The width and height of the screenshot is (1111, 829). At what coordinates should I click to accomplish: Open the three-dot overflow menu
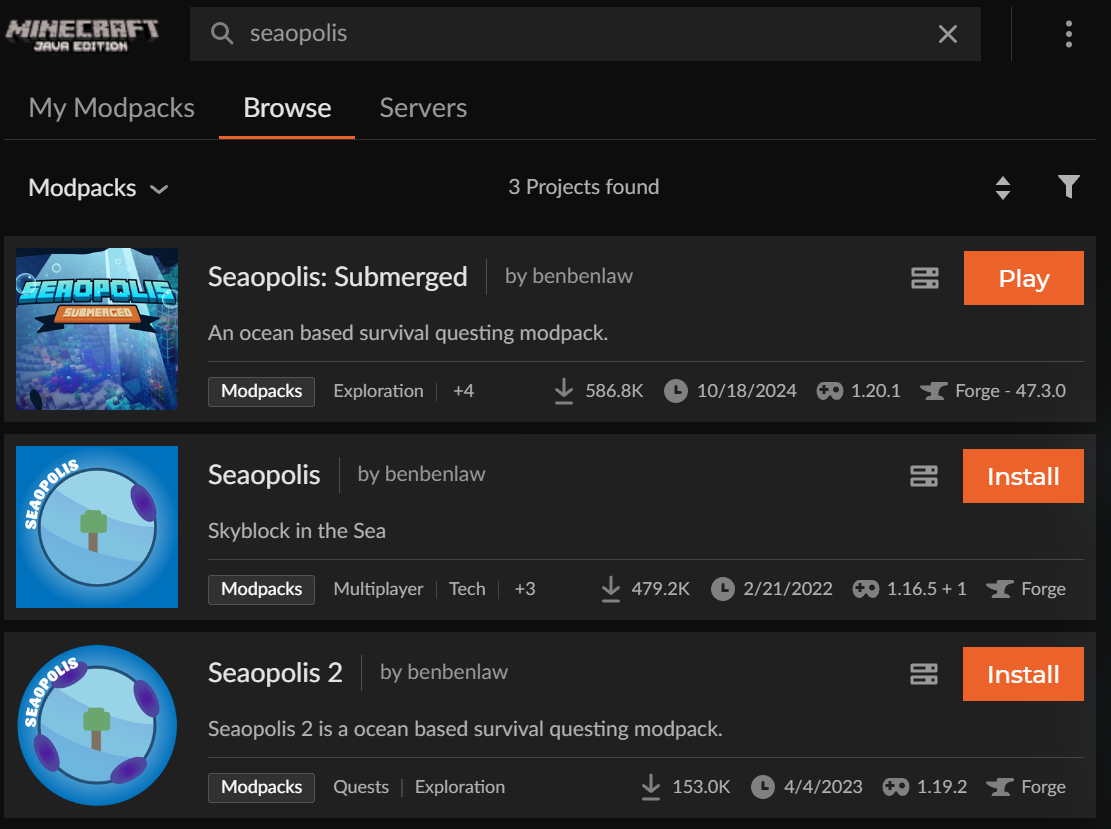tap(1068, 33)
